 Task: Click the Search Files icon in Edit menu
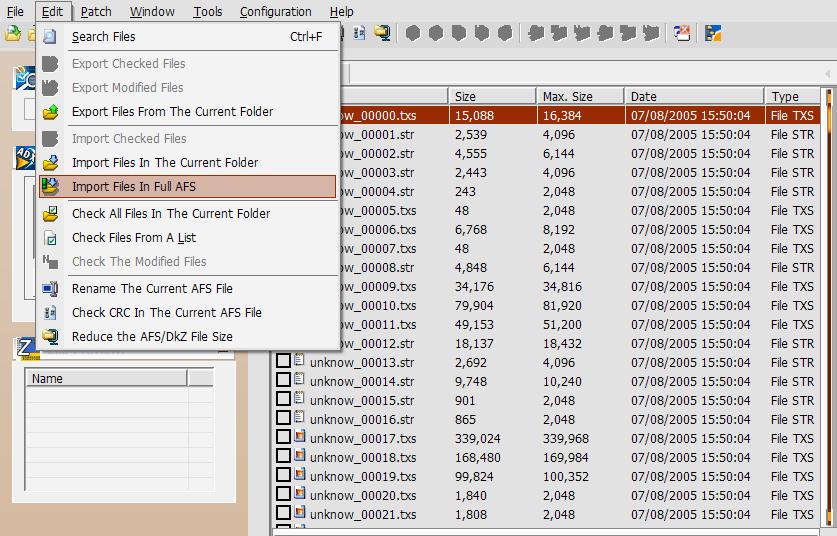coord(50,37)
